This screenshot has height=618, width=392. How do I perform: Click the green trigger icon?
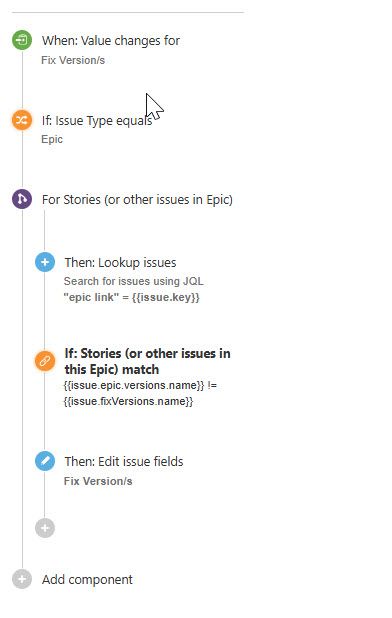(22, 40)
